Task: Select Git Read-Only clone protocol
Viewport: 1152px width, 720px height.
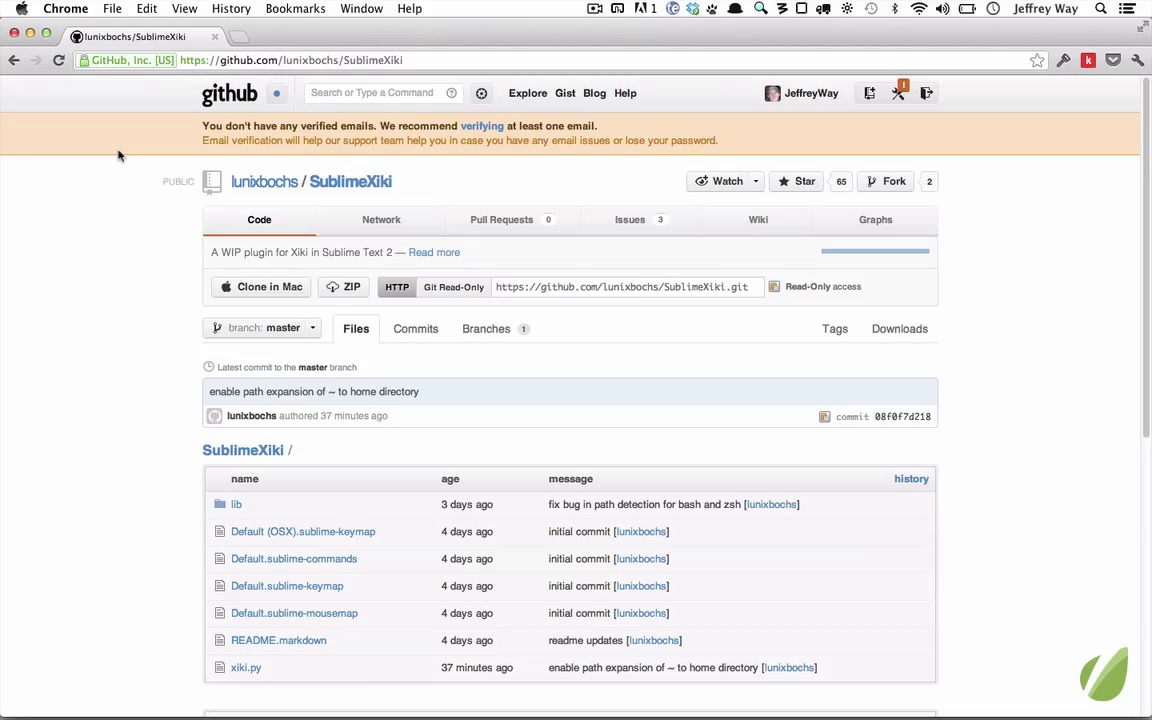Action: coord(453,287)
